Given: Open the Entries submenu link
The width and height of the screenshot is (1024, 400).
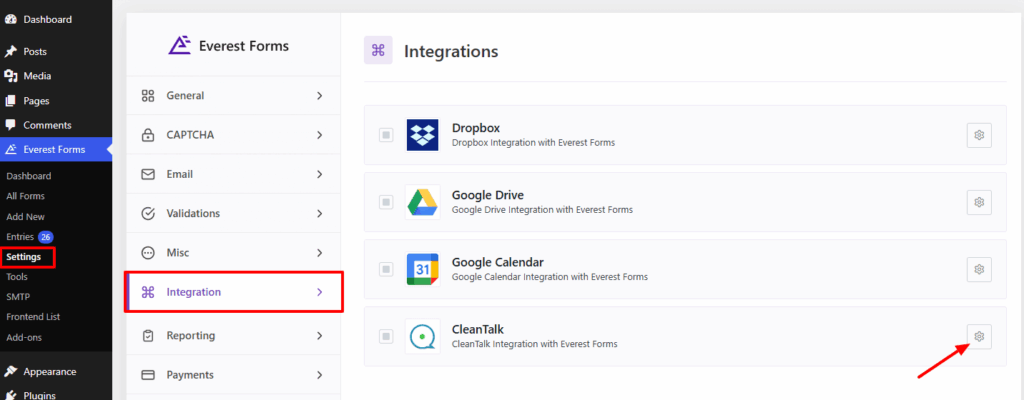Looking at the screenshot, I should click(x=20, y=237).
